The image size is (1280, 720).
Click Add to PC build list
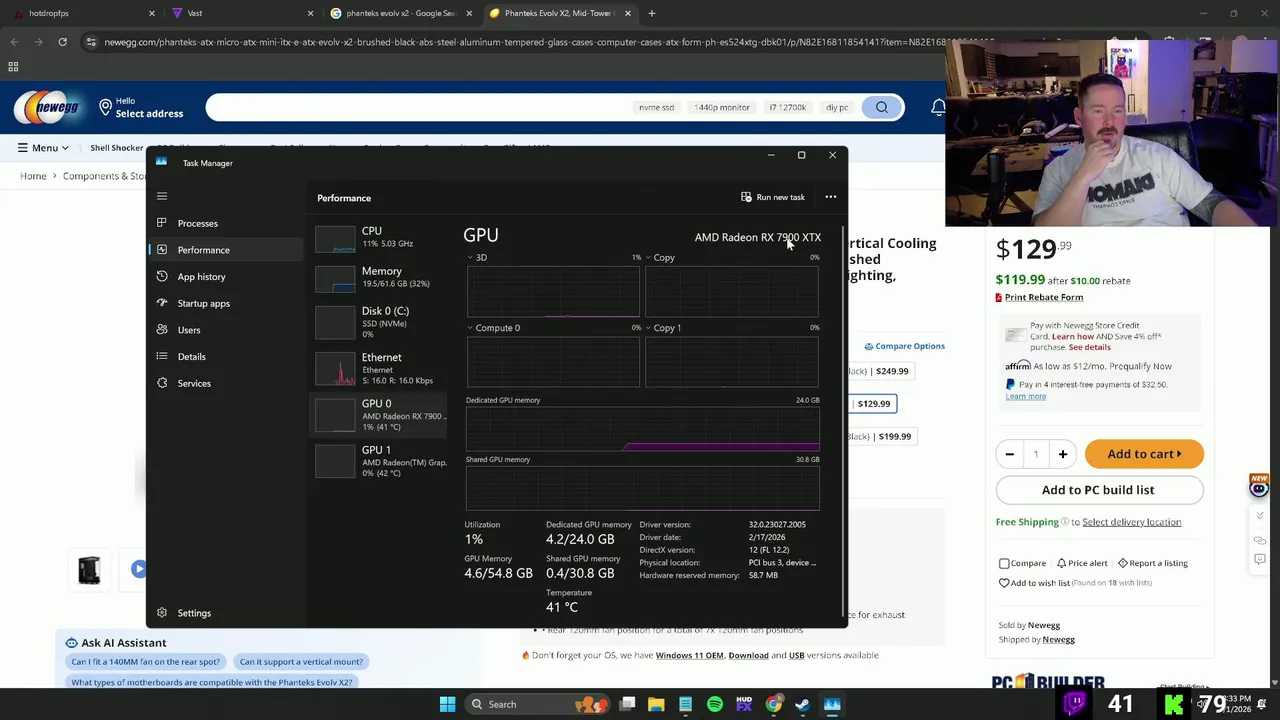(x=1098, y=490)
